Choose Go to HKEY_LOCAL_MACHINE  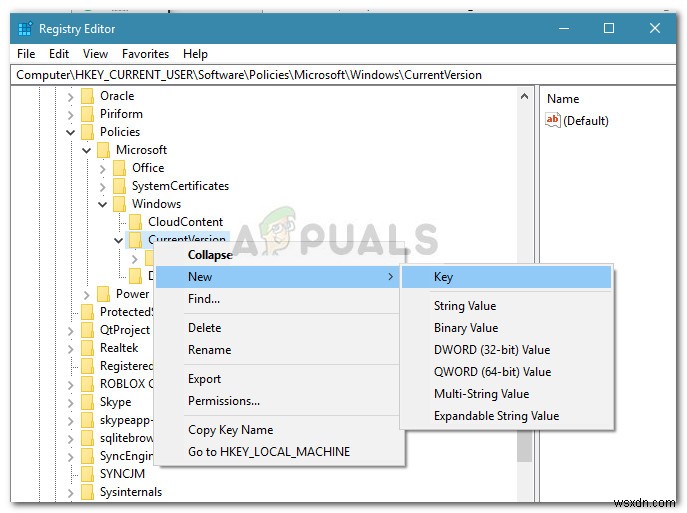(280, 451)
